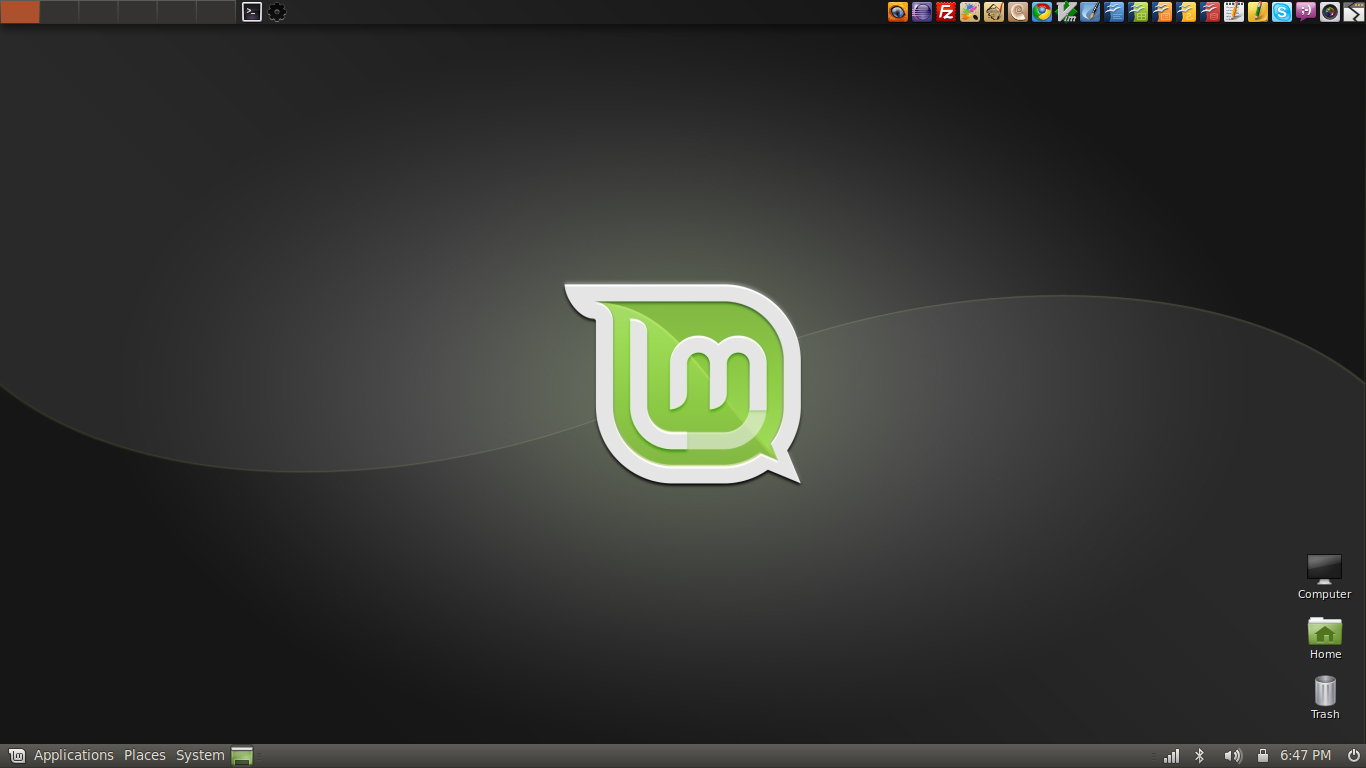Open the orange office presentation icon
Image resolution: width=1366 pixels, height=768 pixels.
(1162, 12)
